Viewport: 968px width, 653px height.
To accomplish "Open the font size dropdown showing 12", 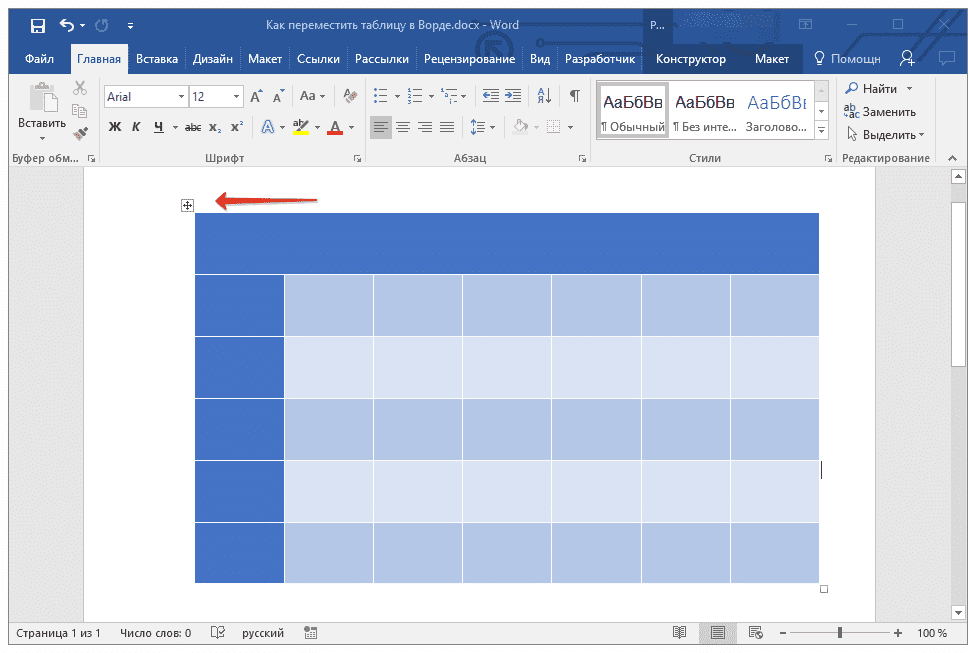I will pos(237,97).
